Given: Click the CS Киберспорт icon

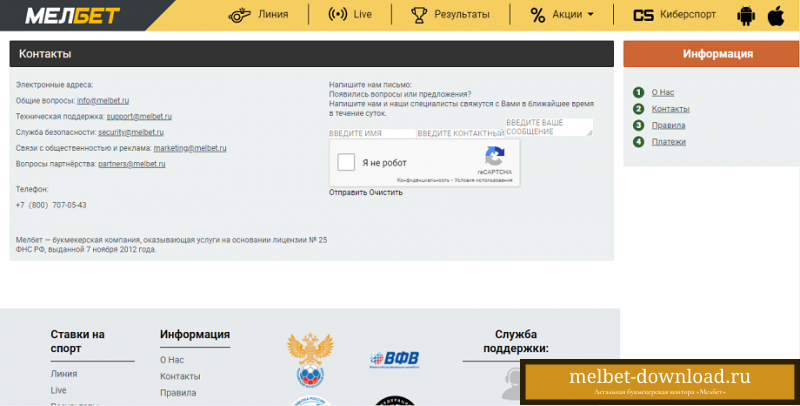Looking at the screenshot, I should [643, 15].
